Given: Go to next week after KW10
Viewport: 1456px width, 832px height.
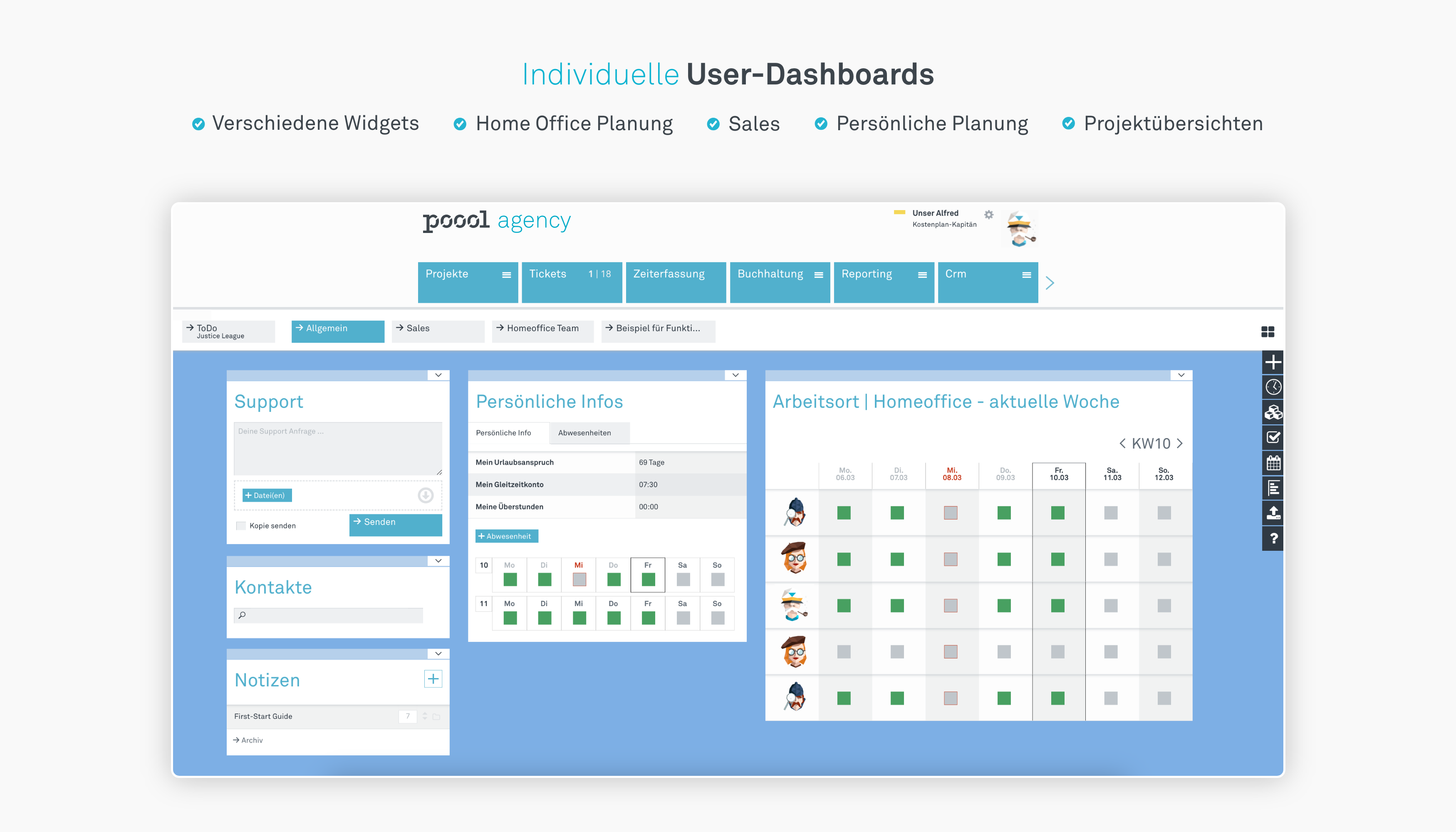Looking at the screenshot, I should [x=1180, y=443].
